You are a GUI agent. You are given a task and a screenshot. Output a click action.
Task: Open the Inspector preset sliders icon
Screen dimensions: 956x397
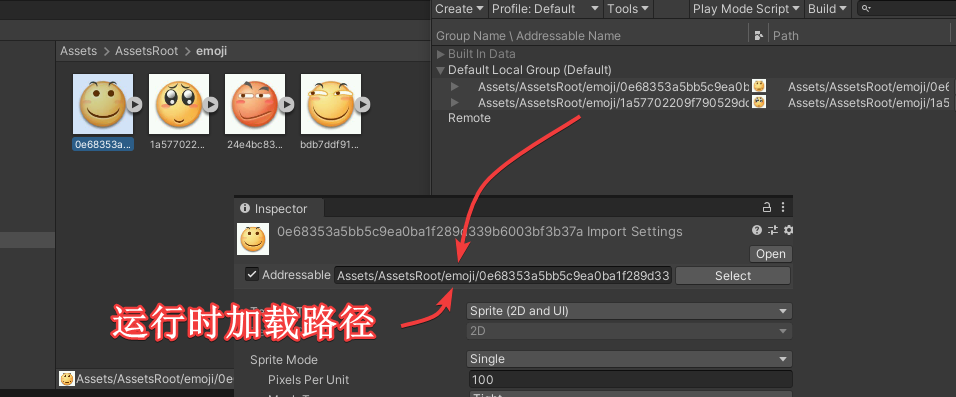pyautogui.click(x=772, y=230)
